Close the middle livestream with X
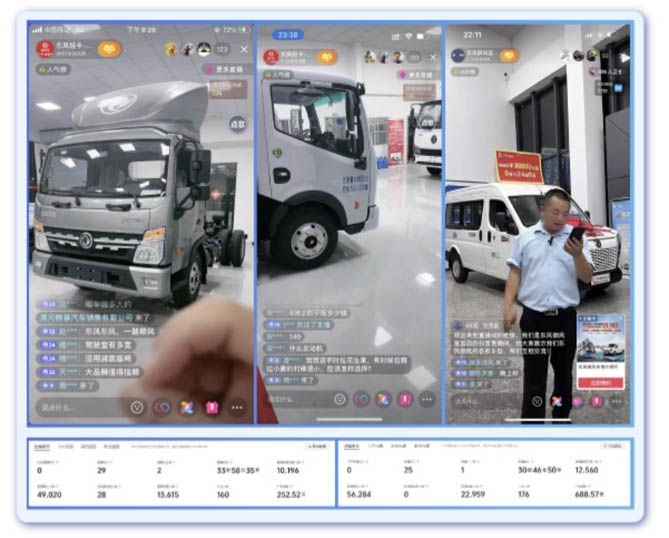The width and height of the screenshot is (669, 538). pyautogui.click(x=432, y=58)
